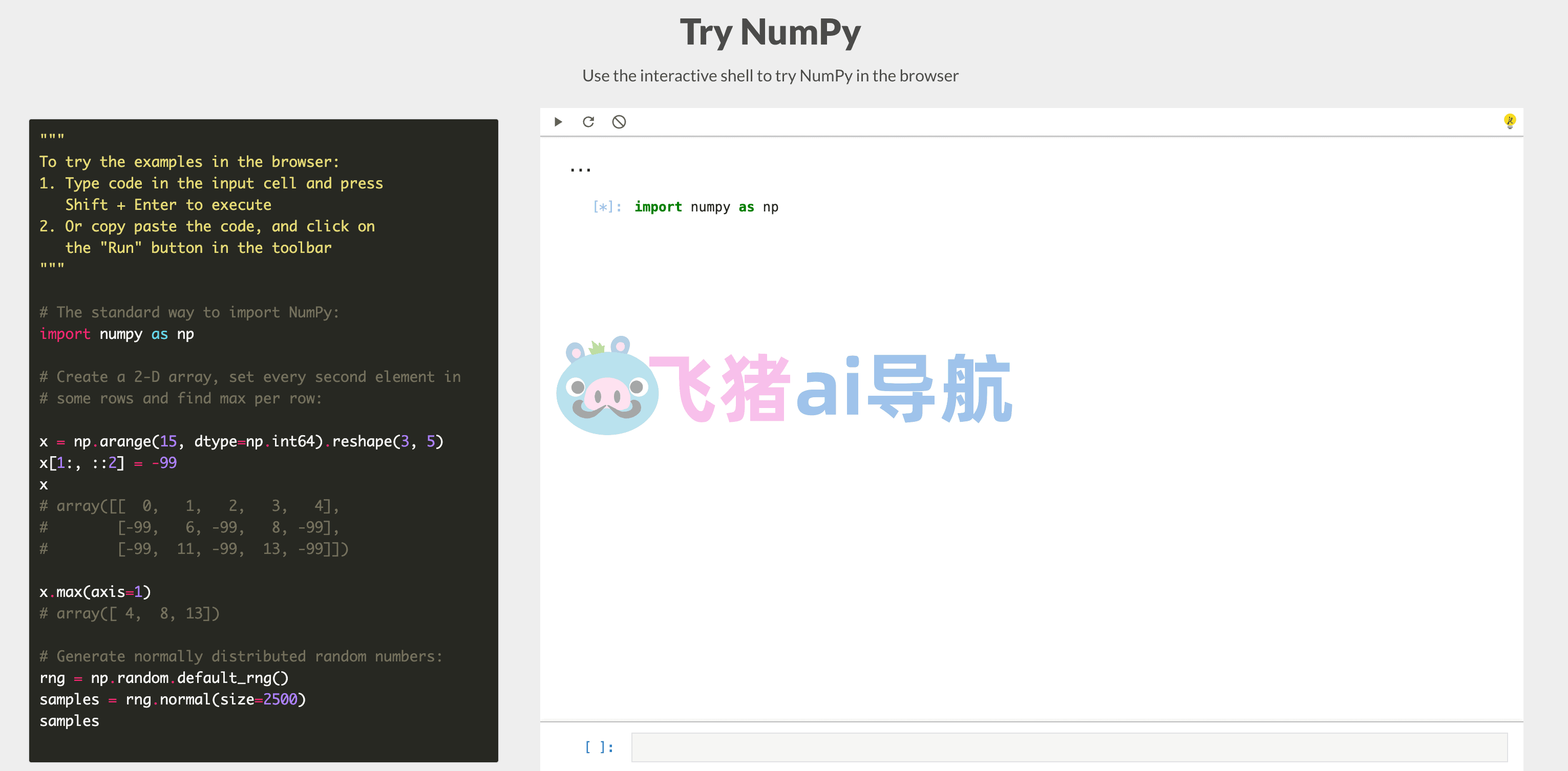Run the code with the play button
Image resolution: width=1568 pixels, height=771 pixels.
click(558, 122)
